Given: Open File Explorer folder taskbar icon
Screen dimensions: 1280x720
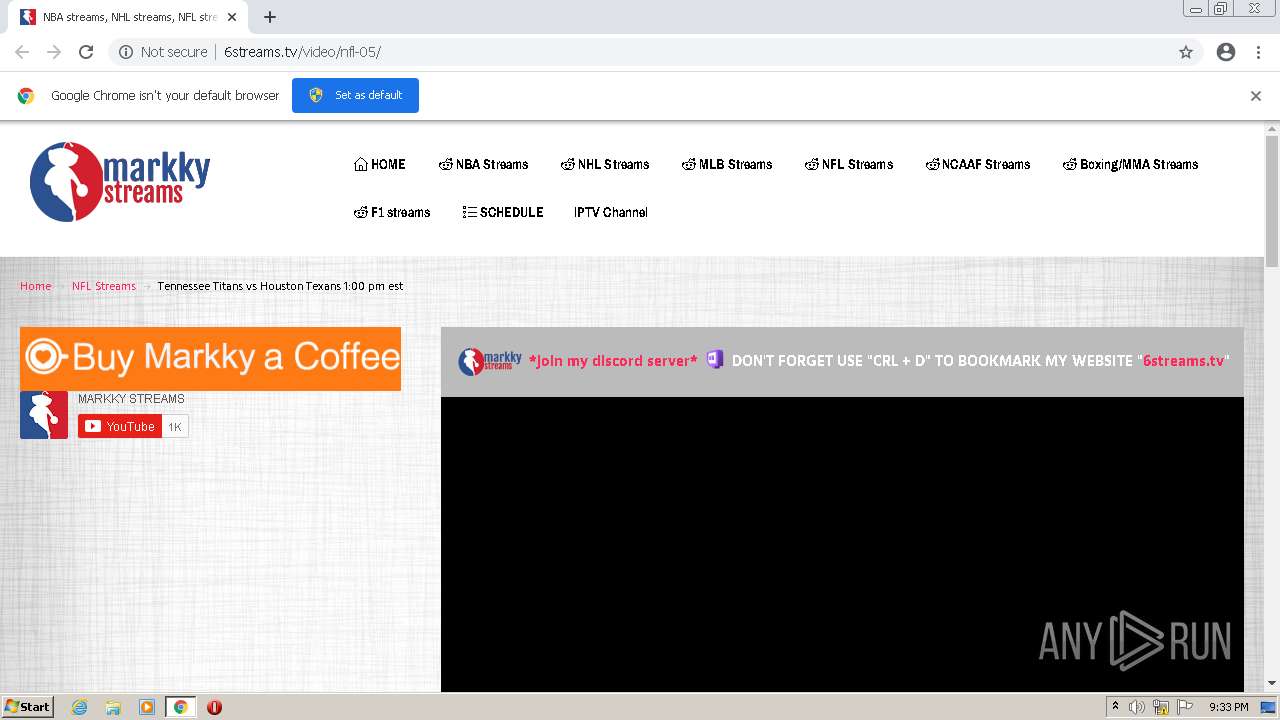Looking at the screenshot, I should click(x=113, y=707).
